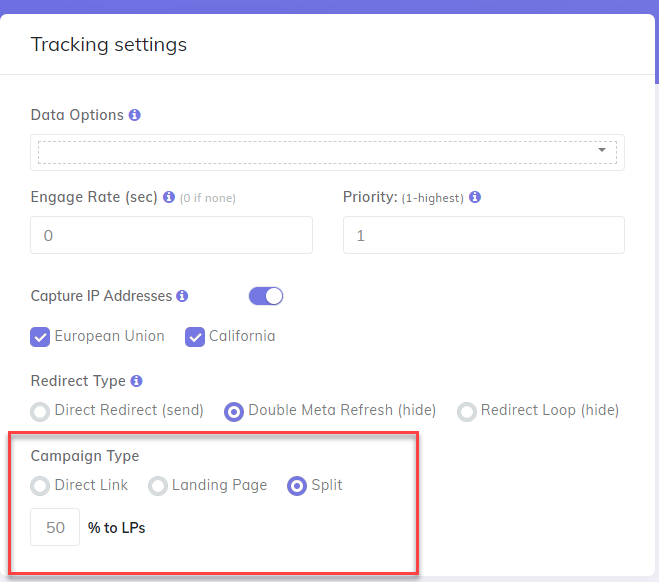Click the Capture IP Addresses info icon
659x582 pixels.
[182, 296]
